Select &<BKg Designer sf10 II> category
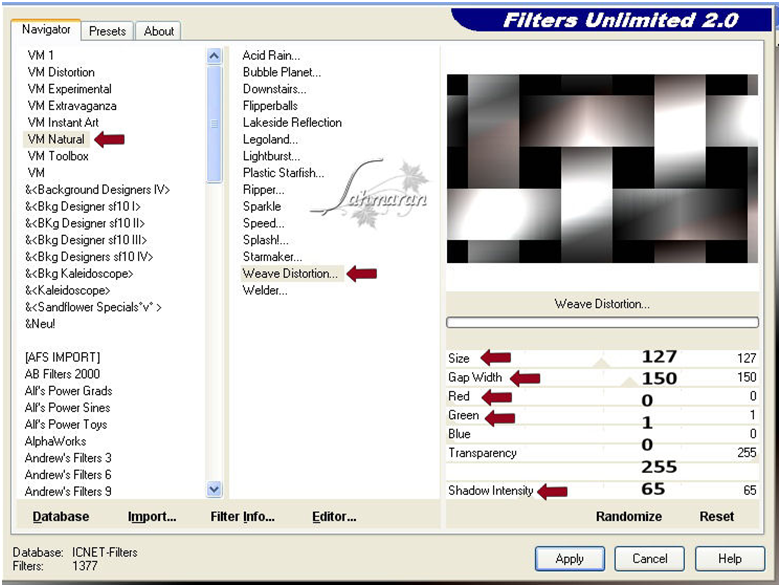Viewport: 781px width, 587px height. (x=85, y=223)
